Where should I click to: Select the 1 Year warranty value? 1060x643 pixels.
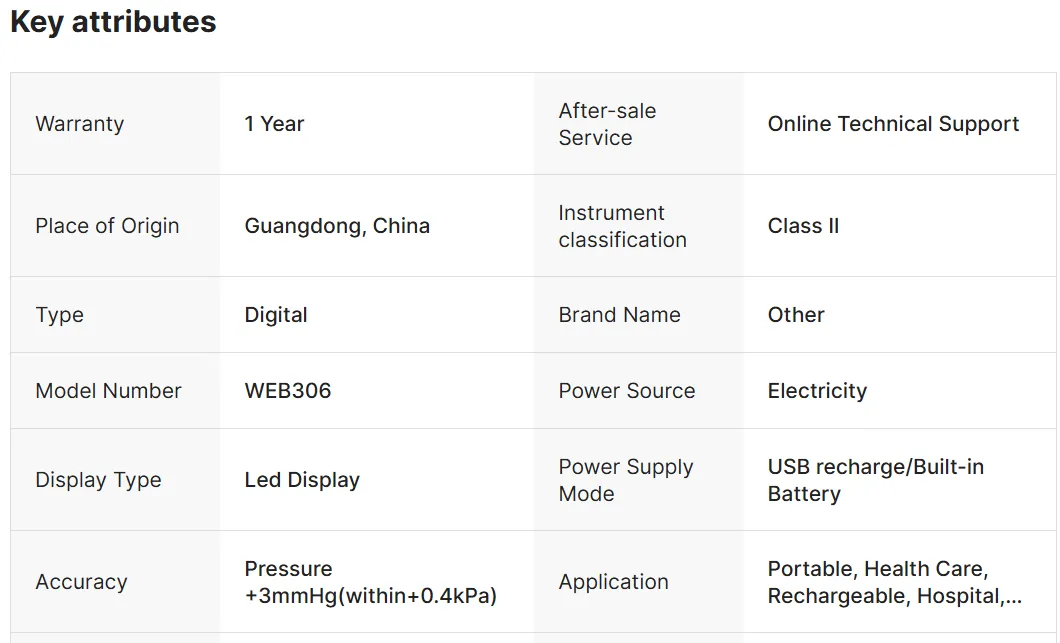click(274, 124)
